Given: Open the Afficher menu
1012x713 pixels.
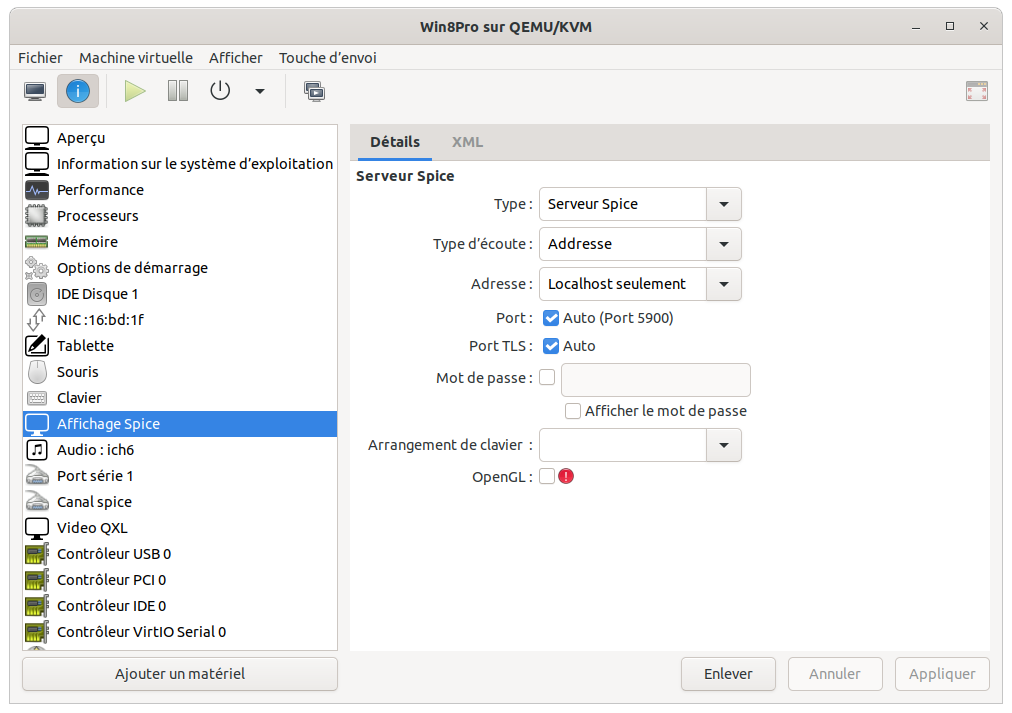Looking at the screenshot, I should coord(236,58).
